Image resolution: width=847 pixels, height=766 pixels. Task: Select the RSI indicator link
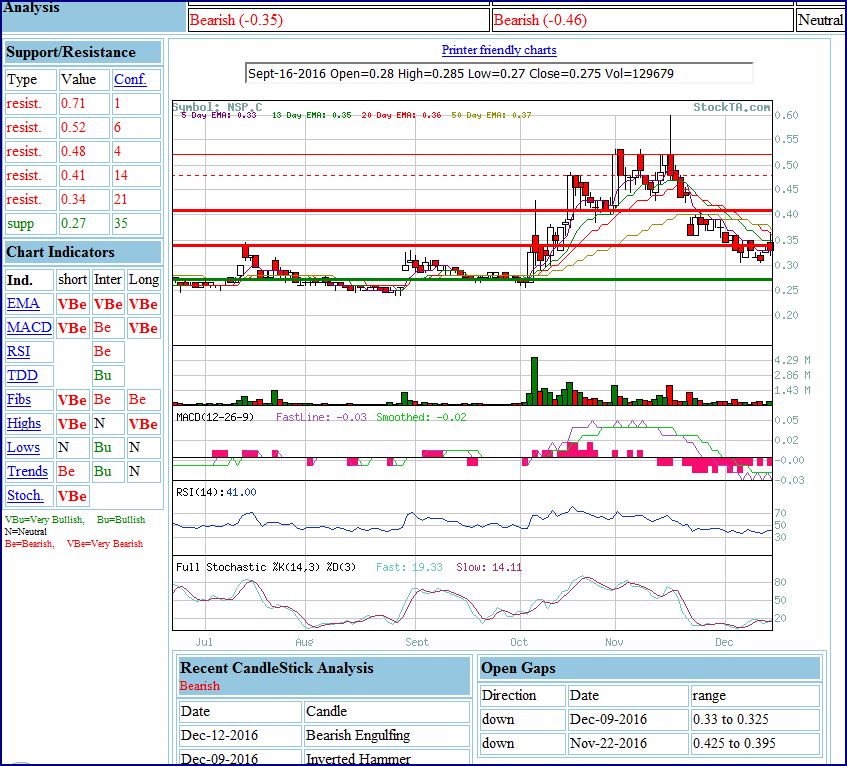[x=18, y=352]
